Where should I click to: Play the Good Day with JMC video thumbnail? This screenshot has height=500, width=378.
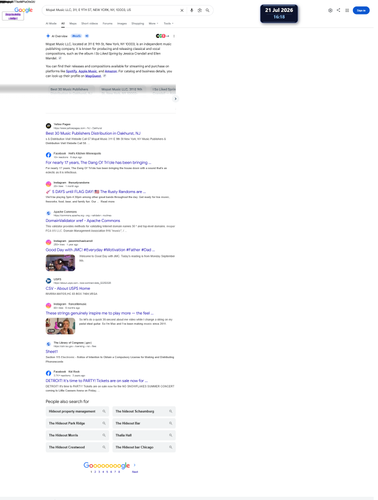(x=60, y=263)
